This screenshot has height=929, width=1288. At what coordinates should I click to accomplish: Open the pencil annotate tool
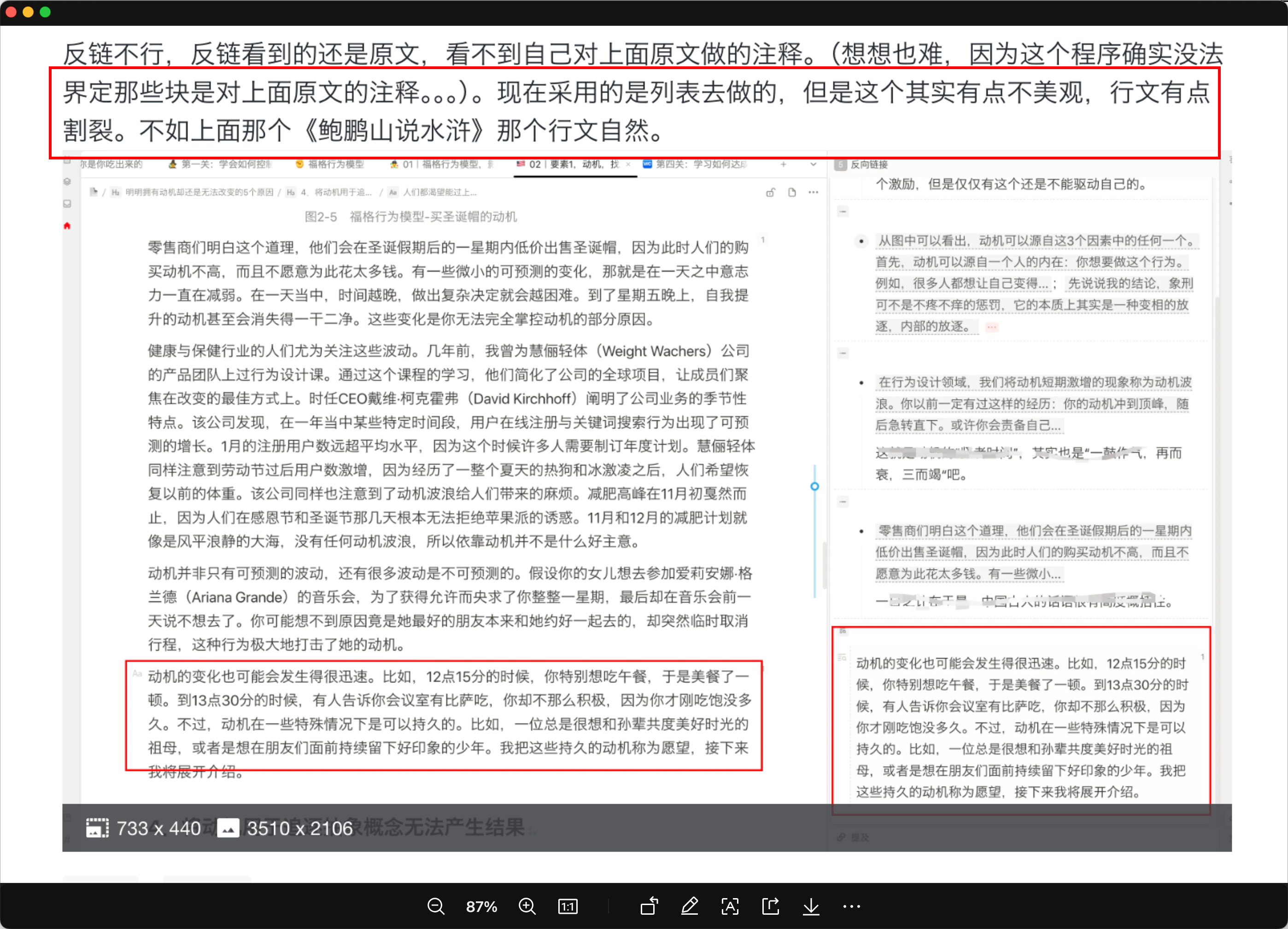coord(690,906)
